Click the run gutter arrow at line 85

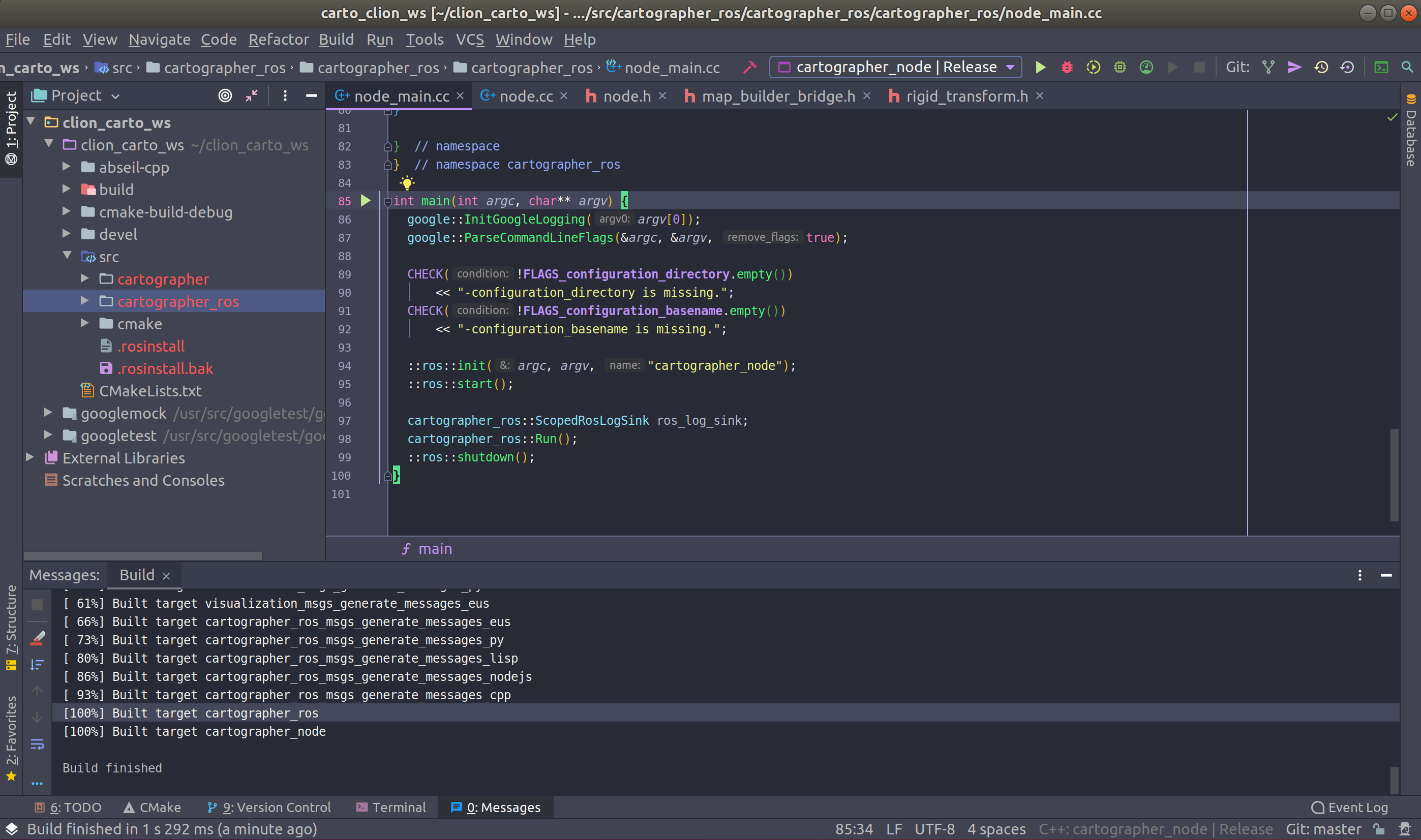pyautogui.click(x=365, y=200)
